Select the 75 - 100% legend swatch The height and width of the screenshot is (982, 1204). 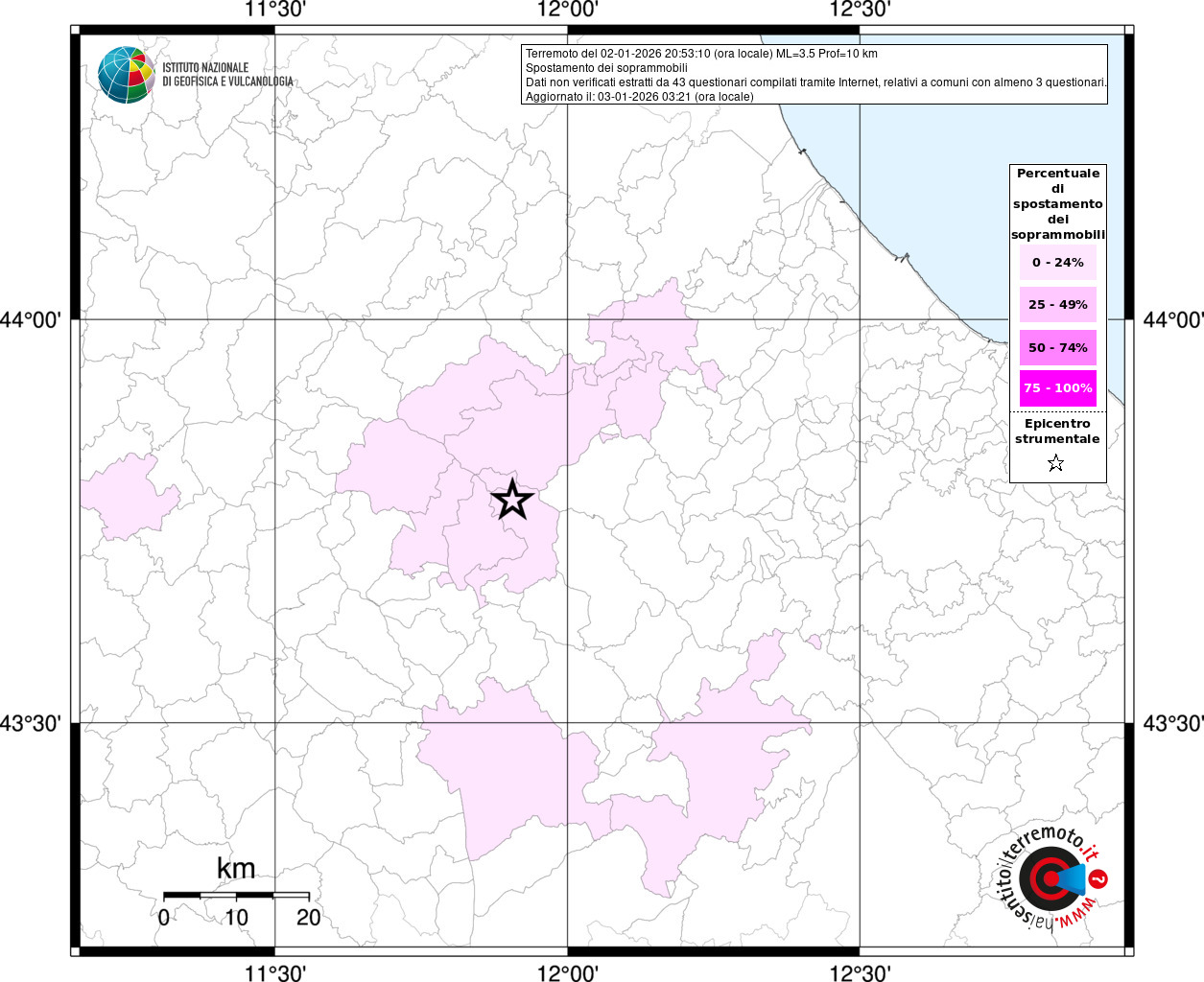1058,388
